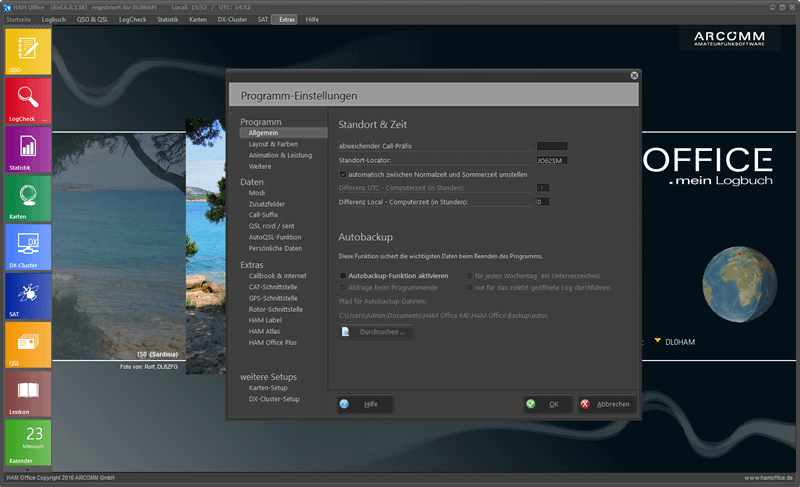Confirm settings with OK button

[x=547, y=404]
